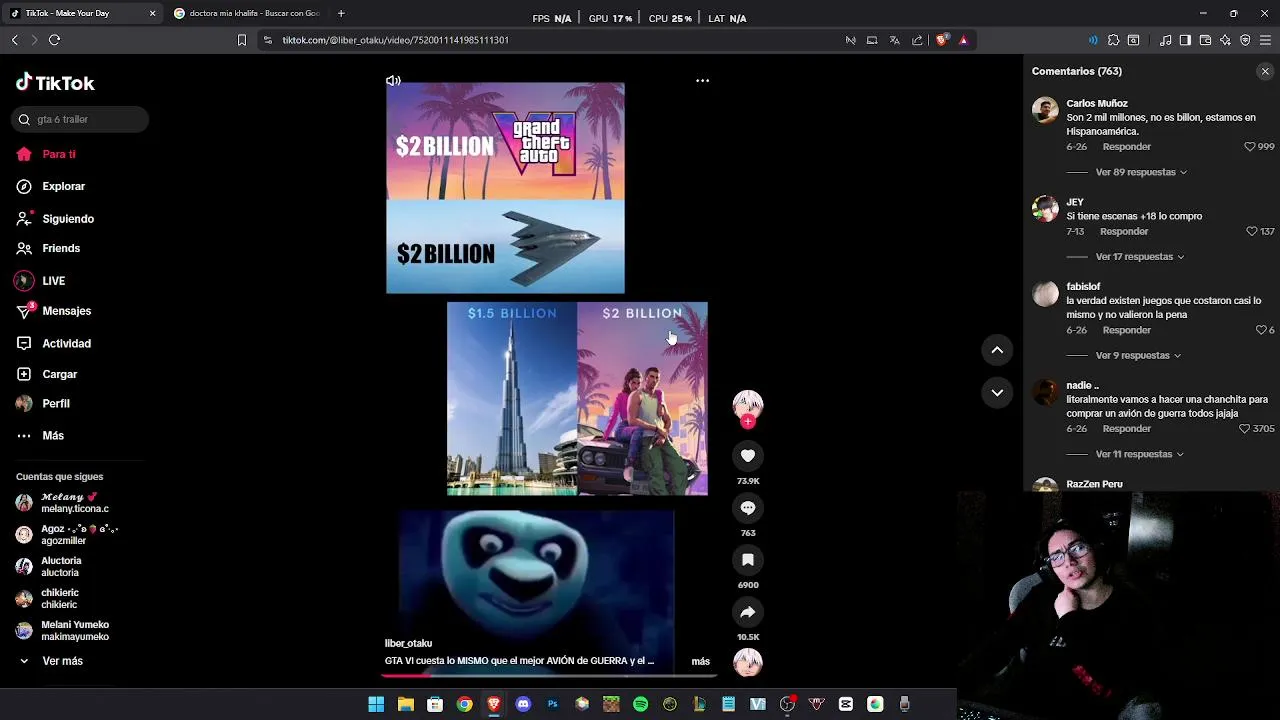Open Photoshop from the taskbar

[552, 705]
